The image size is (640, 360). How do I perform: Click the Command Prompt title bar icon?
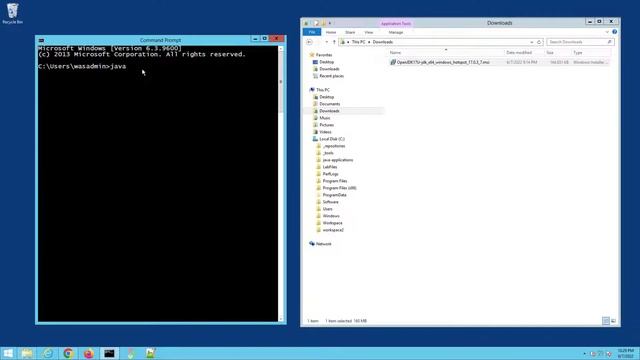tap(41, 40)
